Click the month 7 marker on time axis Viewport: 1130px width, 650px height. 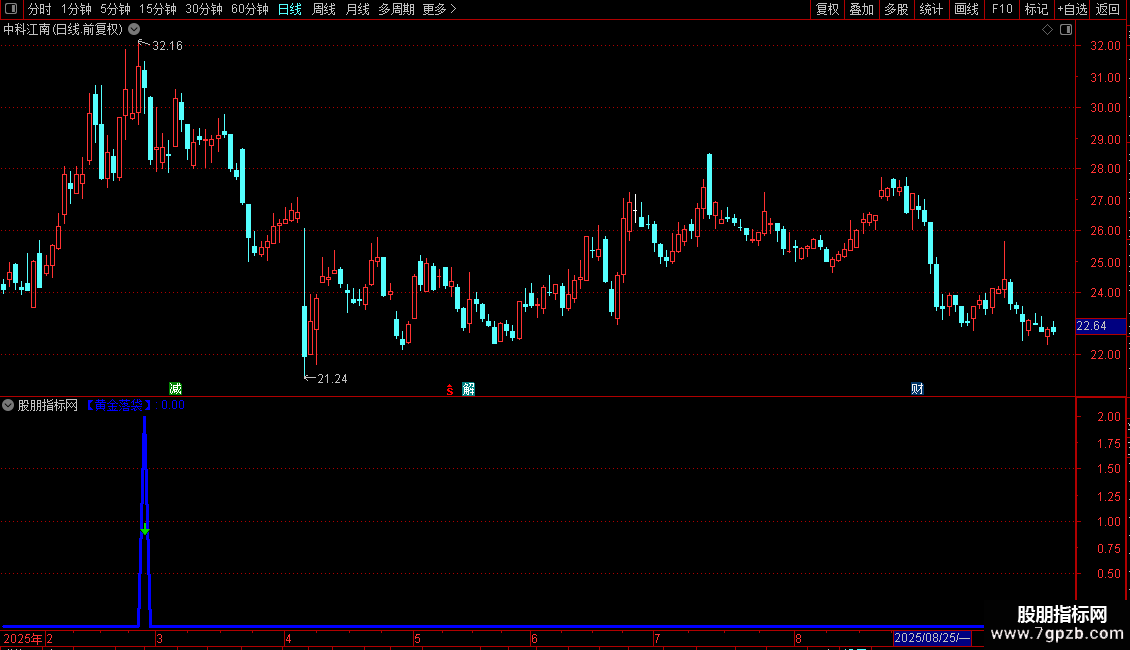[657, 638]
